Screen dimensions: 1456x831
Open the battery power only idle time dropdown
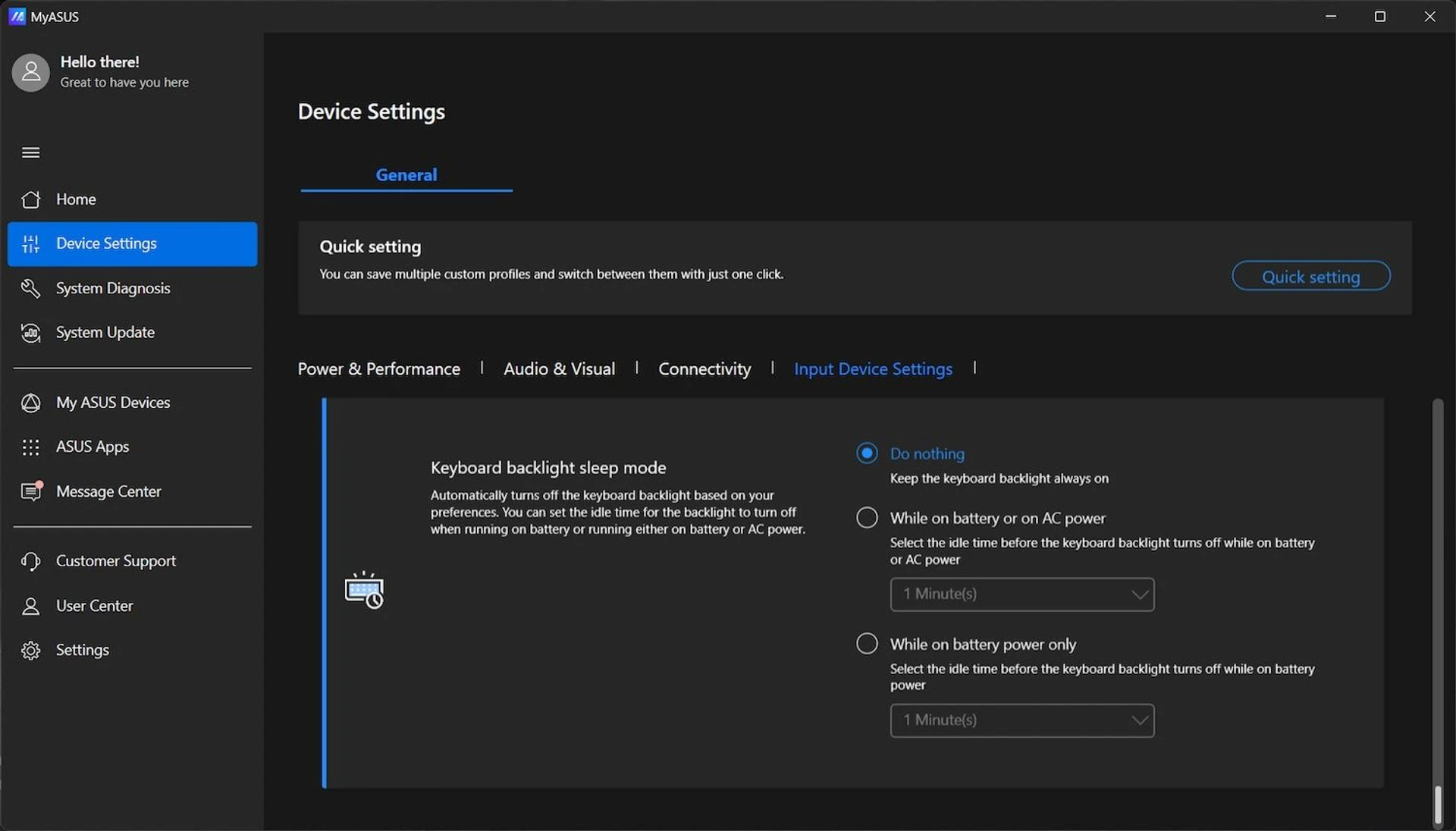coord(1022,720)
